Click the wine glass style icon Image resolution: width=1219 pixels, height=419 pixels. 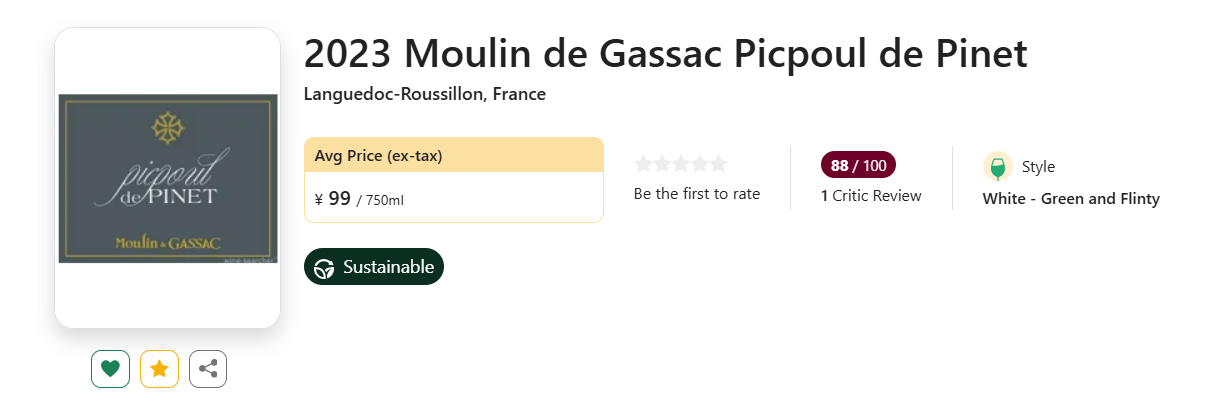click(x=997, y=167)
